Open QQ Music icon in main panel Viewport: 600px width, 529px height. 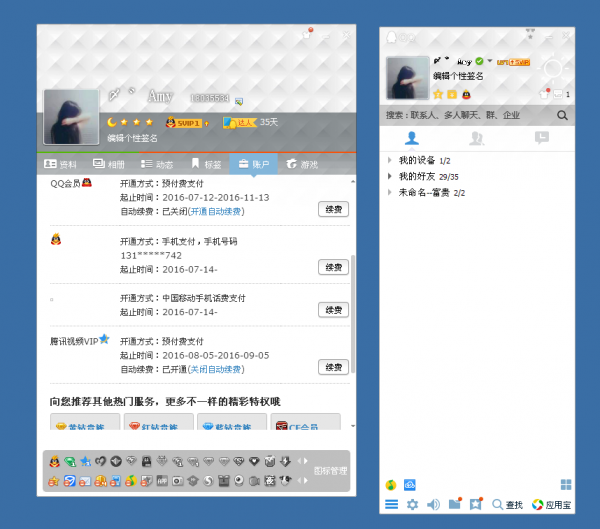391,485
